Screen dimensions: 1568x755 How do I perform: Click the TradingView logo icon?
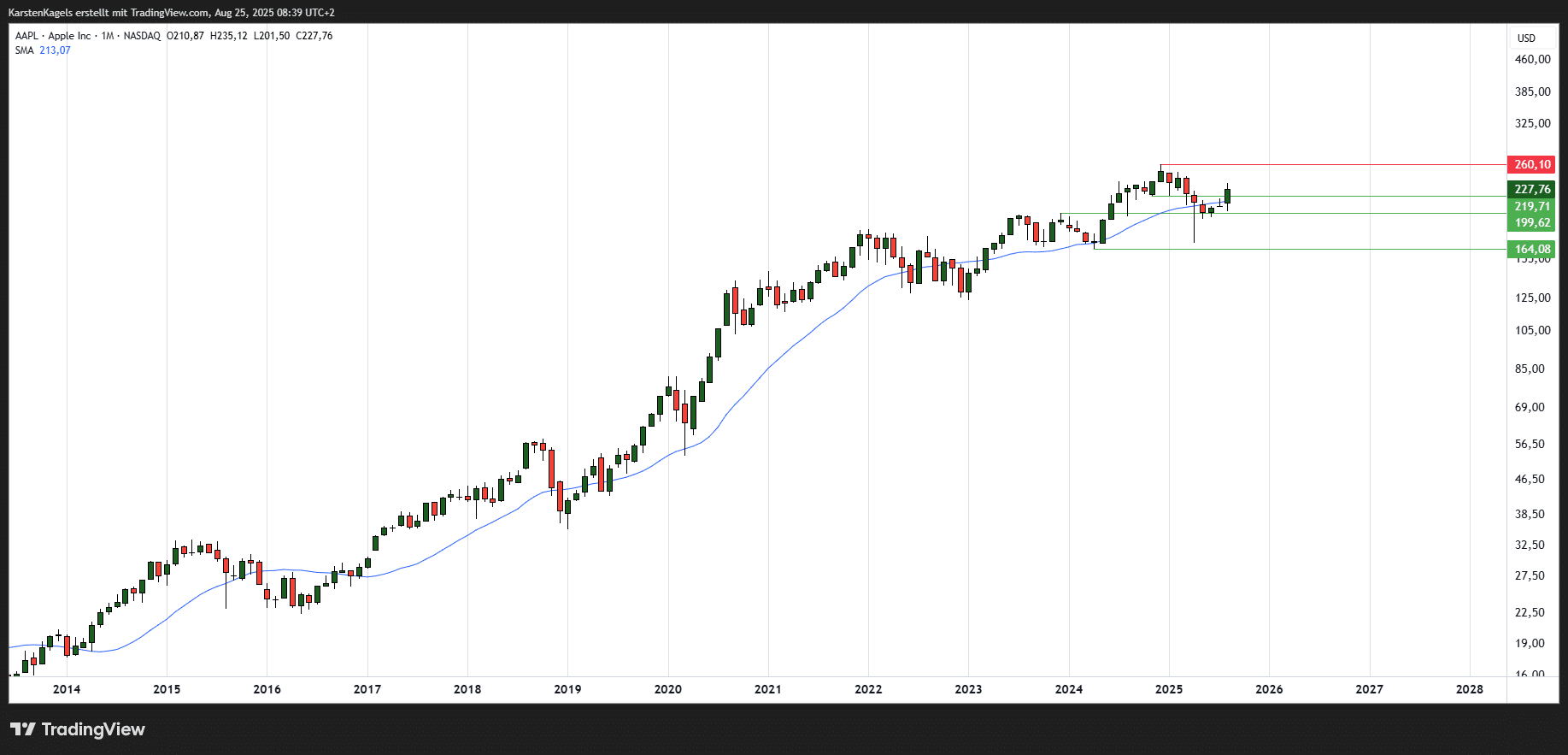click(x=23, y=729)
